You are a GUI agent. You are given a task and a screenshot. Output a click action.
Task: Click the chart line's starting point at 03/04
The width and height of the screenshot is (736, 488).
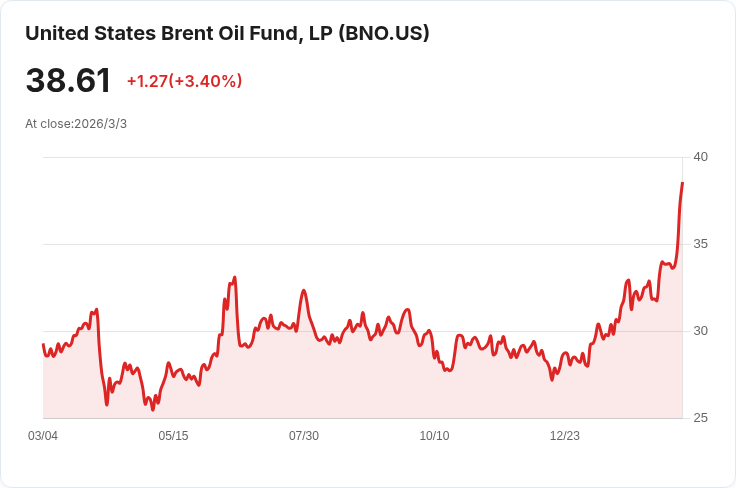43,345
